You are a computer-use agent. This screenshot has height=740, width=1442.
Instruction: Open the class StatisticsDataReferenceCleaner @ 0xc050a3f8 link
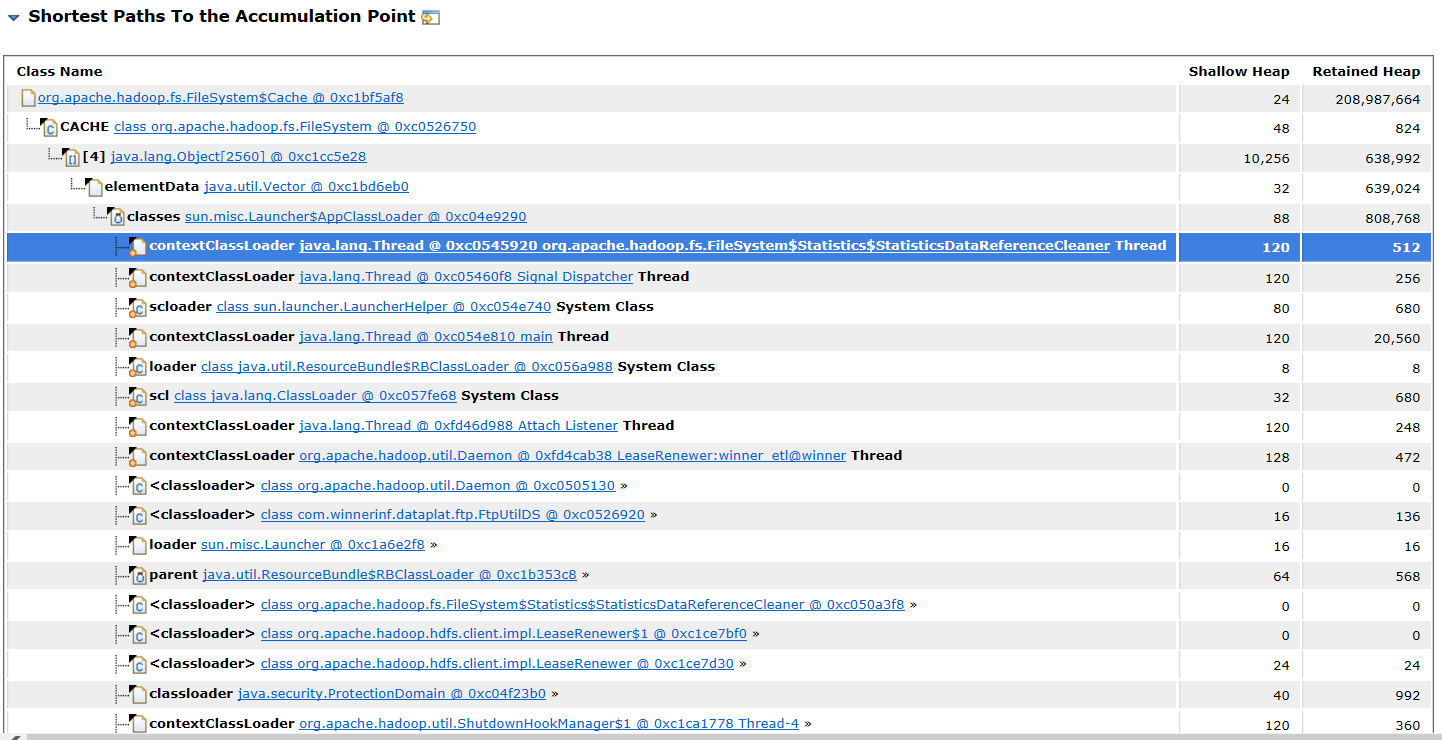click(582, 605)
